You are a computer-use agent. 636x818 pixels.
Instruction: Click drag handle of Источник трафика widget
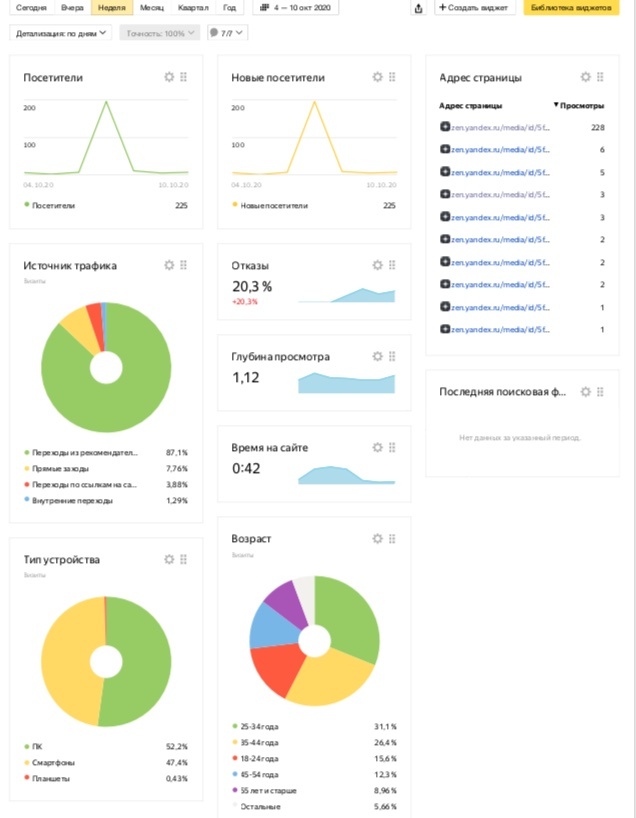[x=184, y=265]
